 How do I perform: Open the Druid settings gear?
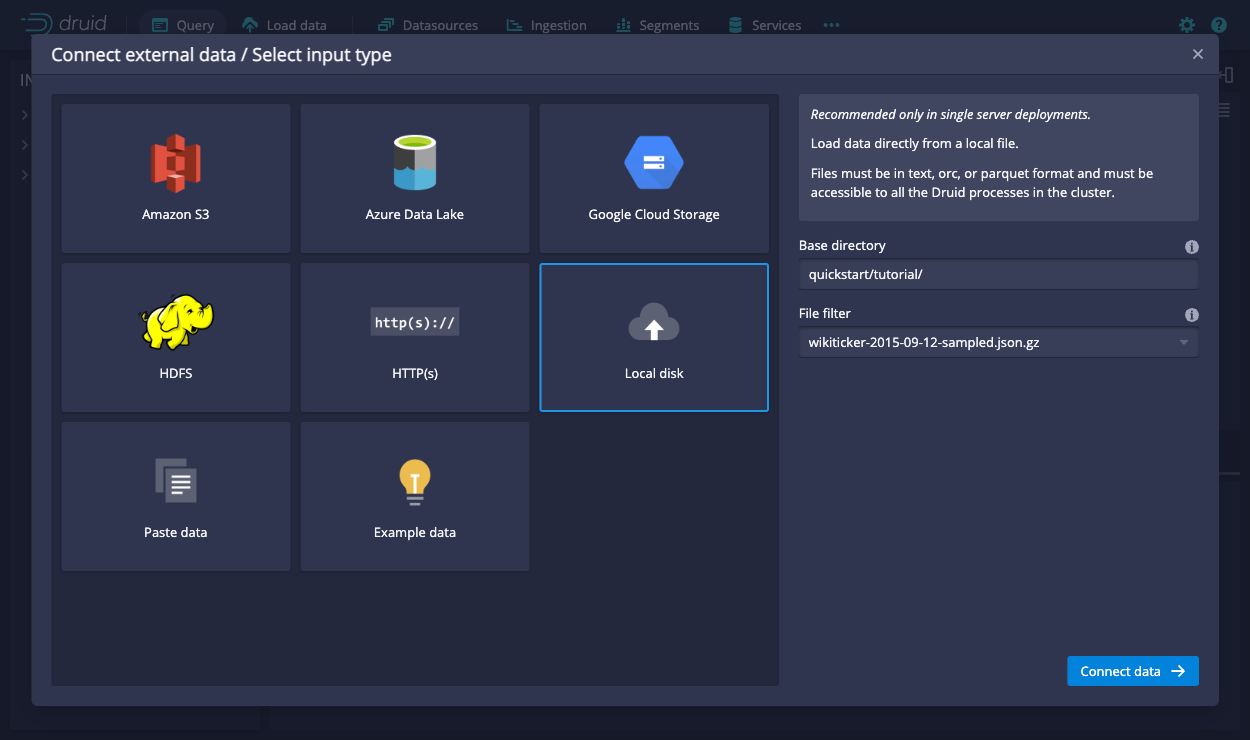tap(1186, 24)
